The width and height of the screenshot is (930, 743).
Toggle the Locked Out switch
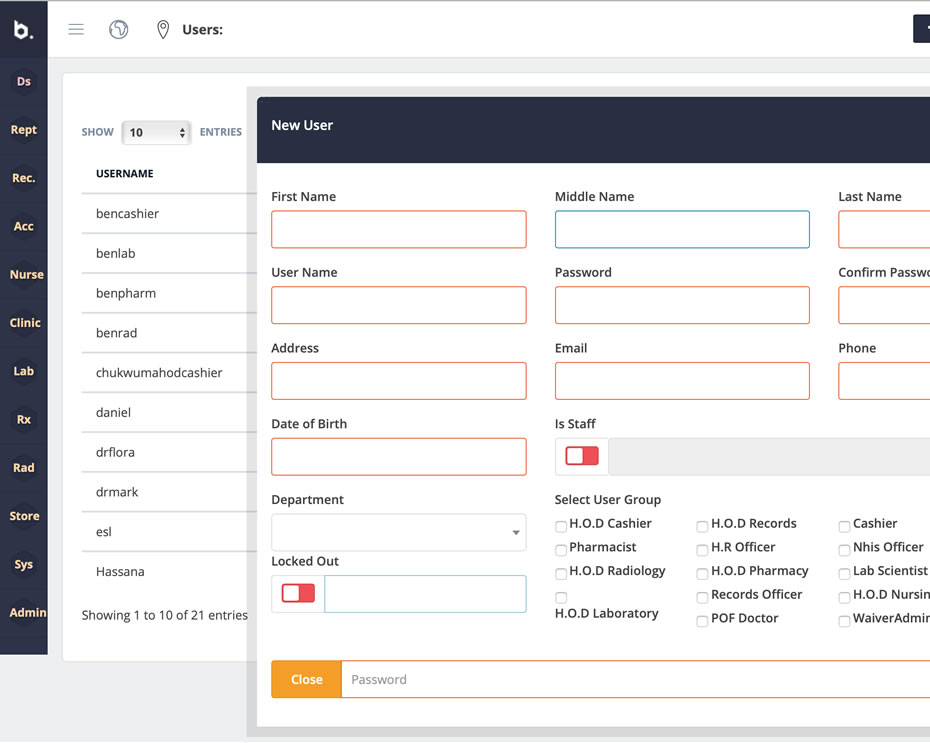click(x=298, y=593)
